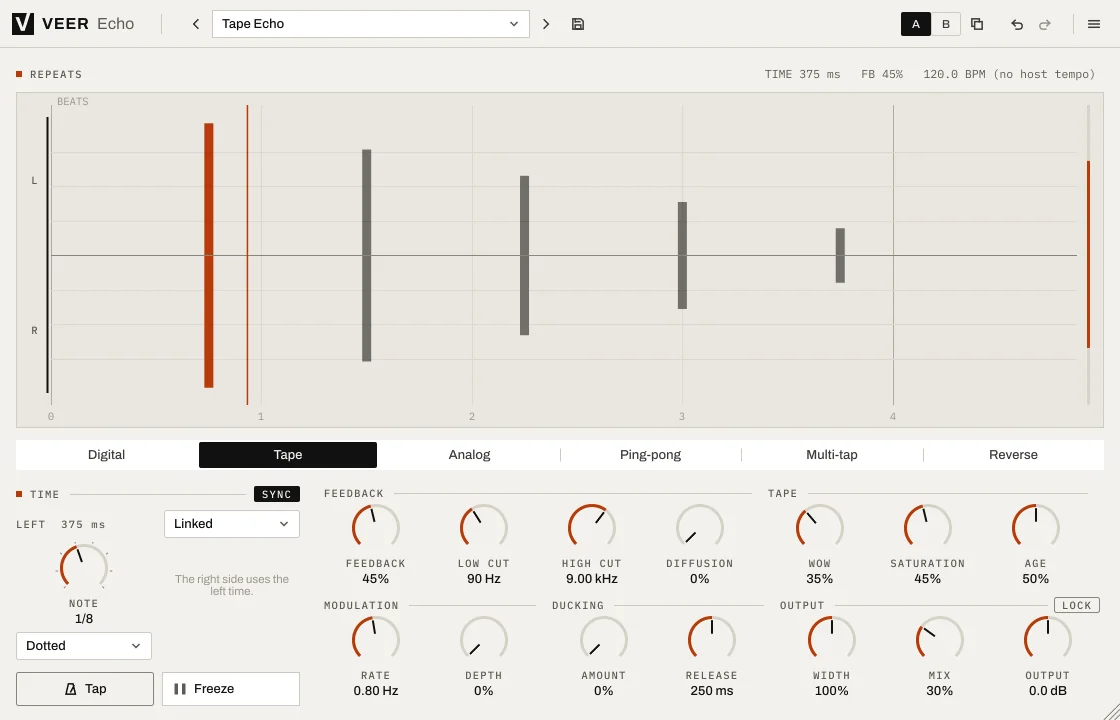Click the resize grip at window corner
Viewport: 1120px width, 720px height.
(1111, 711)
